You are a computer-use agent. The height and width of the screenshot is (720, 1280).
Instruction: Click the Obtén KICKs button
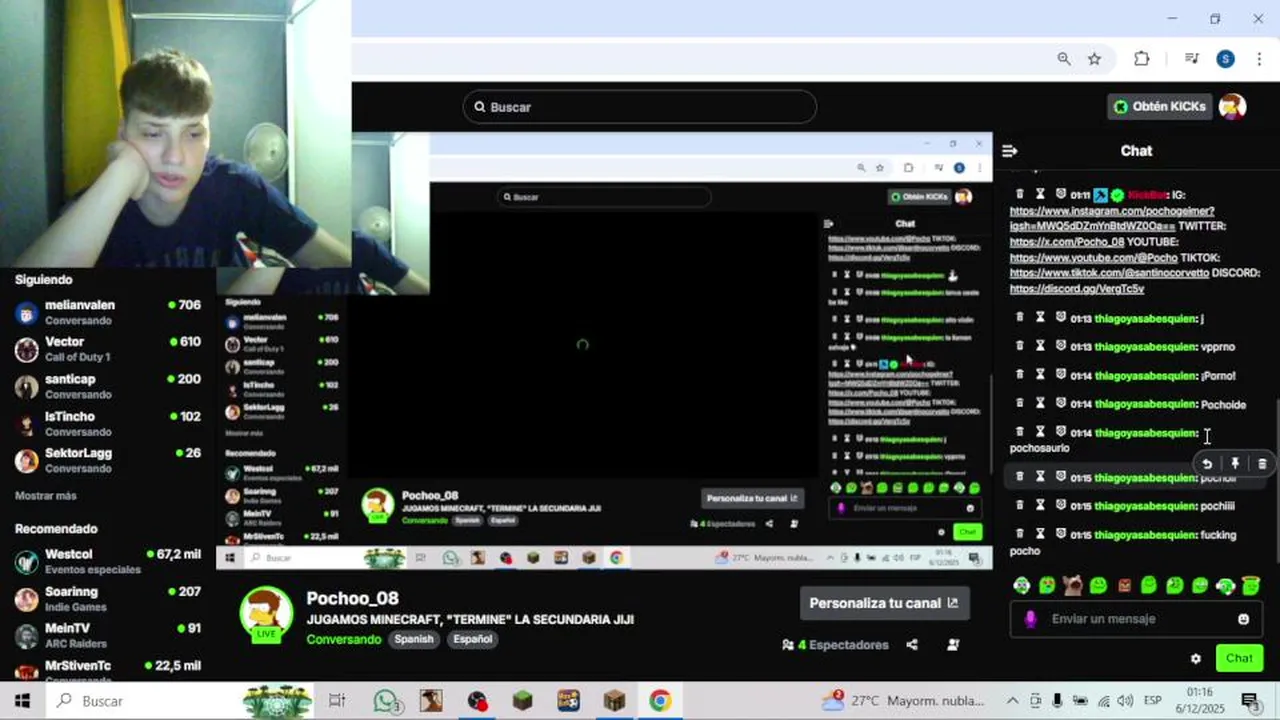point(1159,106)
